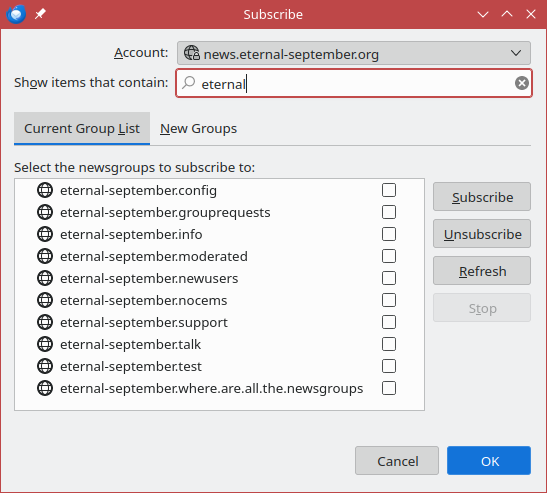Select eternal-september.where.are.all.the.newsgroups row

[x=219, y=388]
